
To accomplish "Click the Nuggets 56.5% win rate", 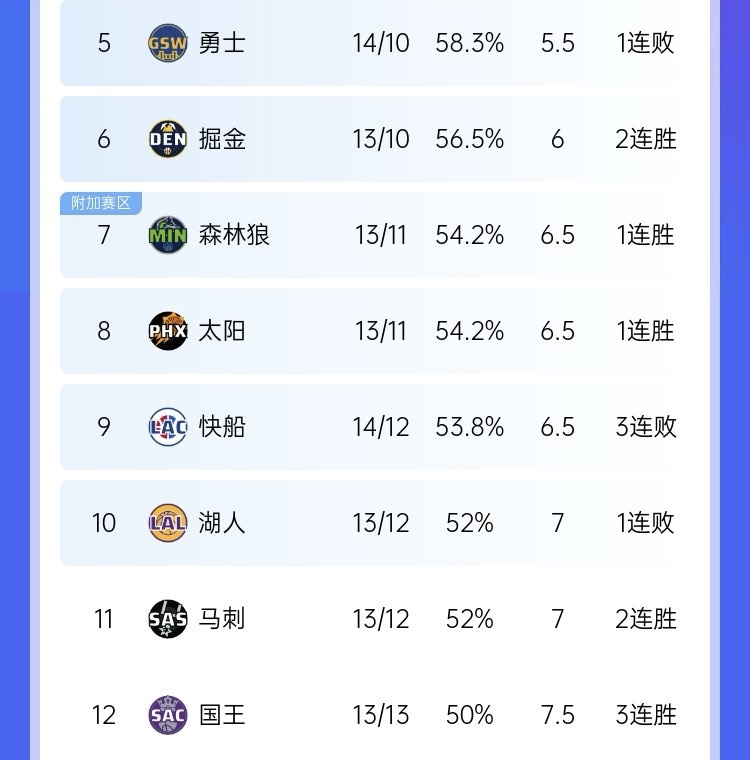I will (x=470, y=139).
